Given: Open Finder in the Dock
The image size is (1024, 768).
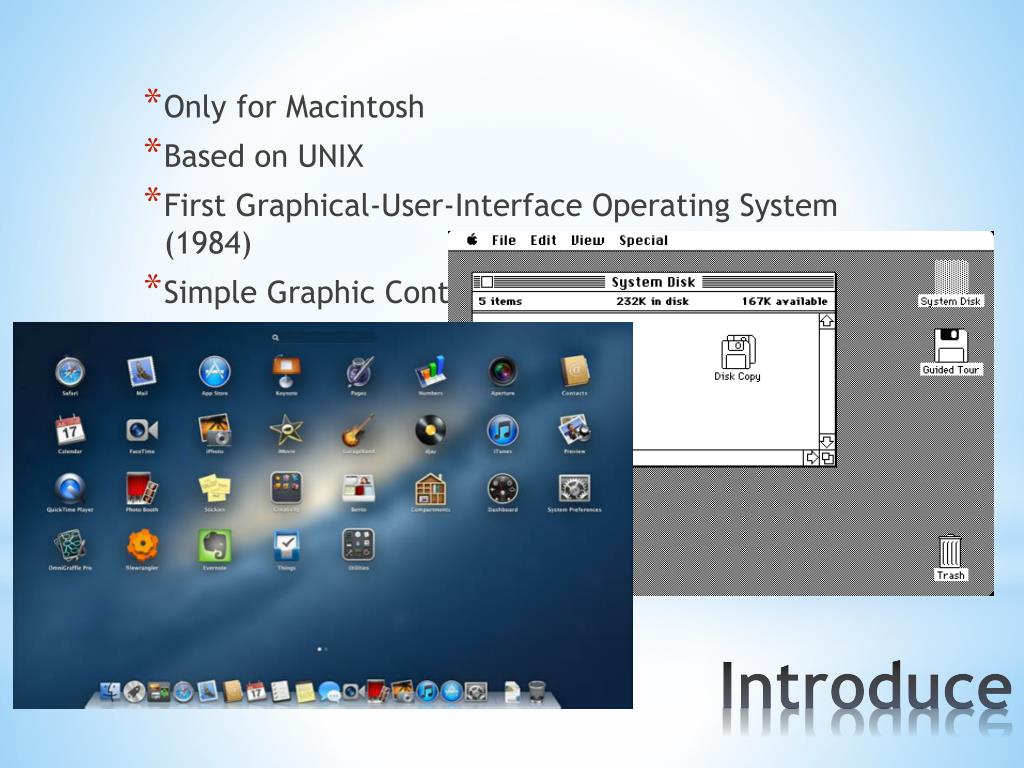Looking at the screenshot, I should [110, 691].
